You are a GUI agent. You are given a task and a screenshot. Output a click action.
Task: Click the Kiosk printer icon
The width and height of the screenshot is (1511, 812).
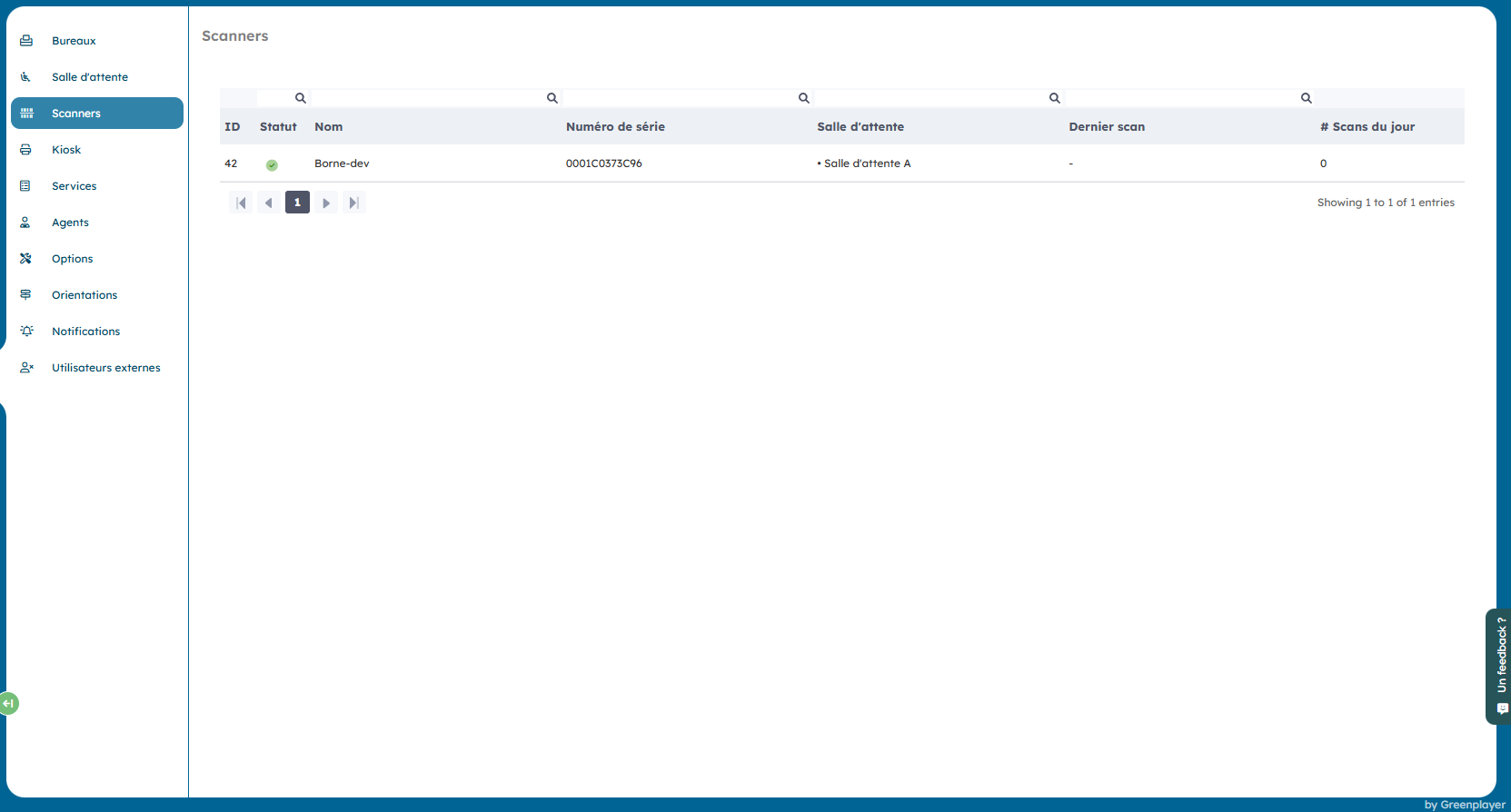point(26,150)
